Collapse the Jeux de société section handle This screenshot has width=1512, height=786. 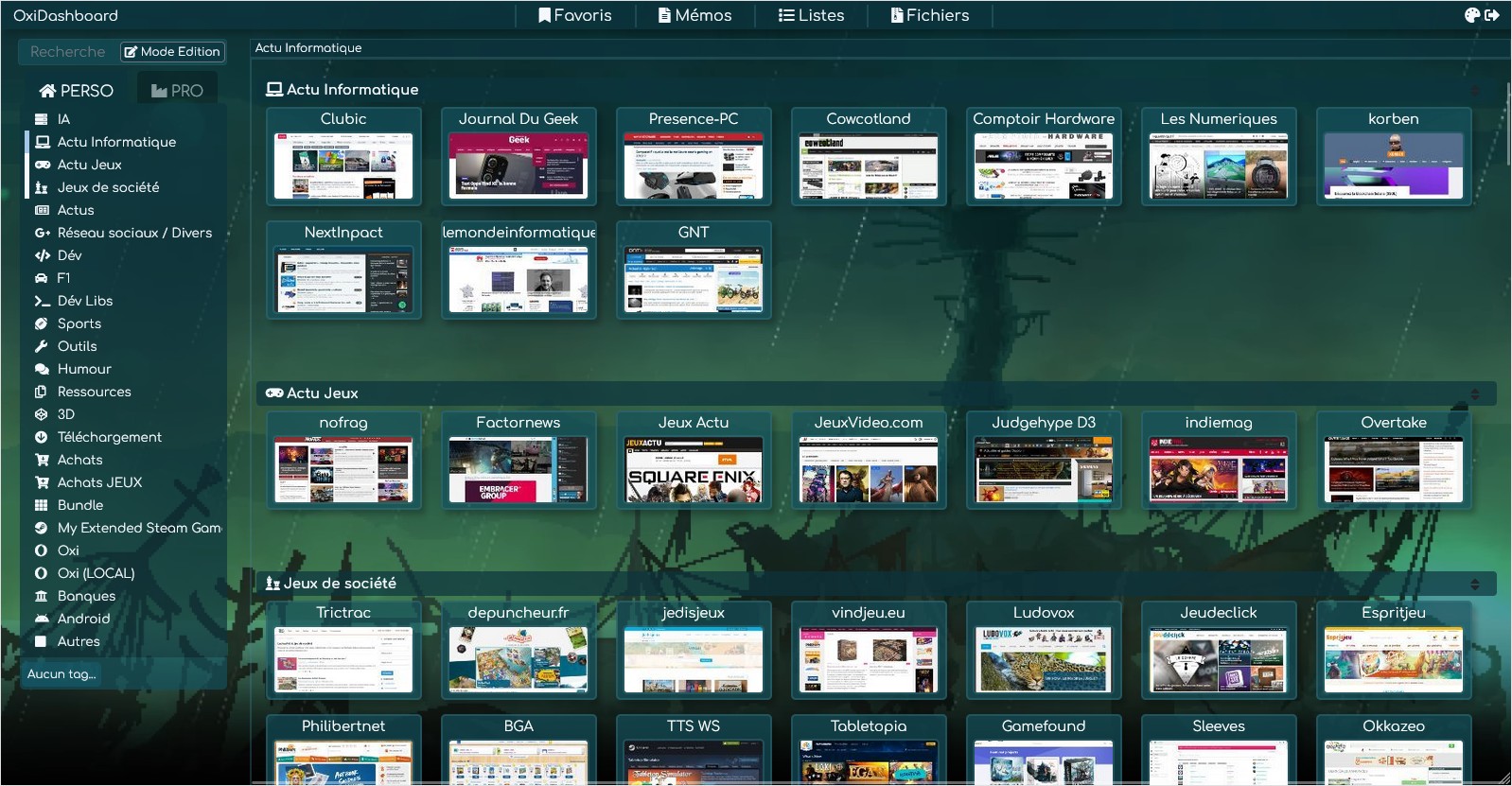(x=1474, y=584)
